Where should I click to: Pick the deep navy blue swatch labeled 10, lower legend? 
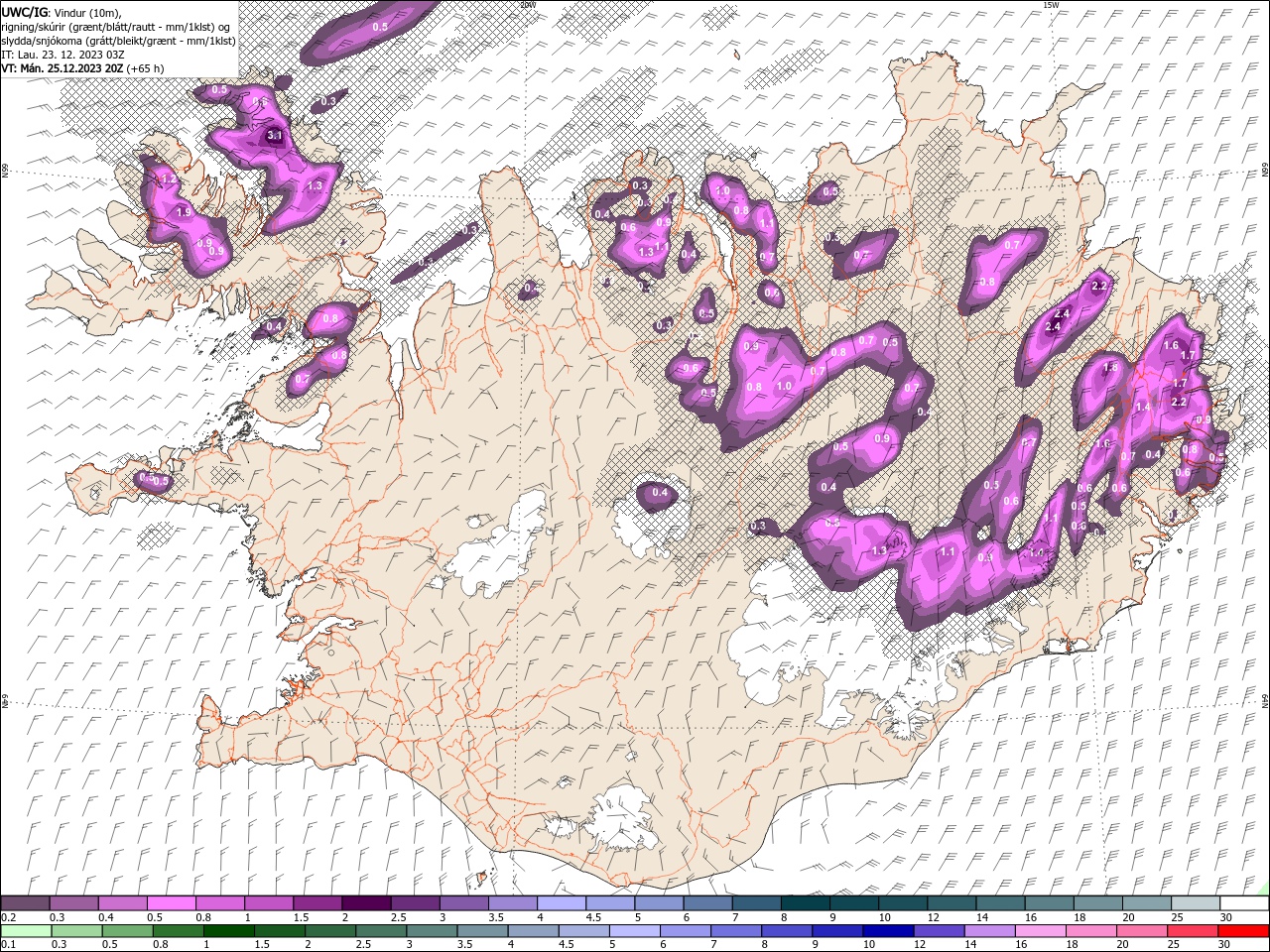[x=887, y=931]
